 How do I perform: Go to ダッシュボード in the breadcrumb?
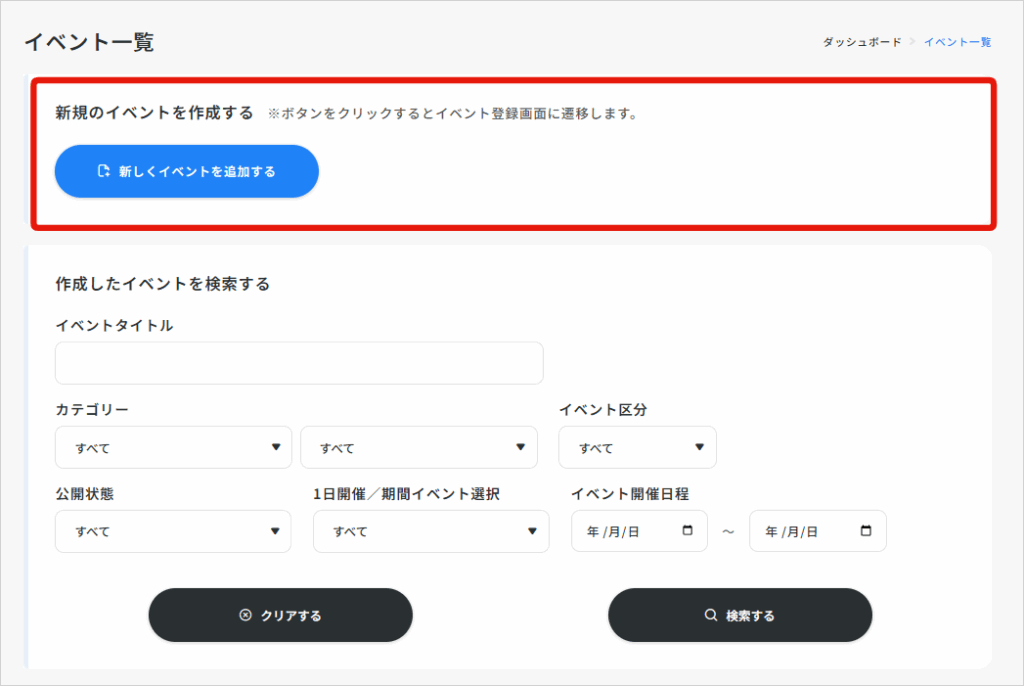coord(861,42)
